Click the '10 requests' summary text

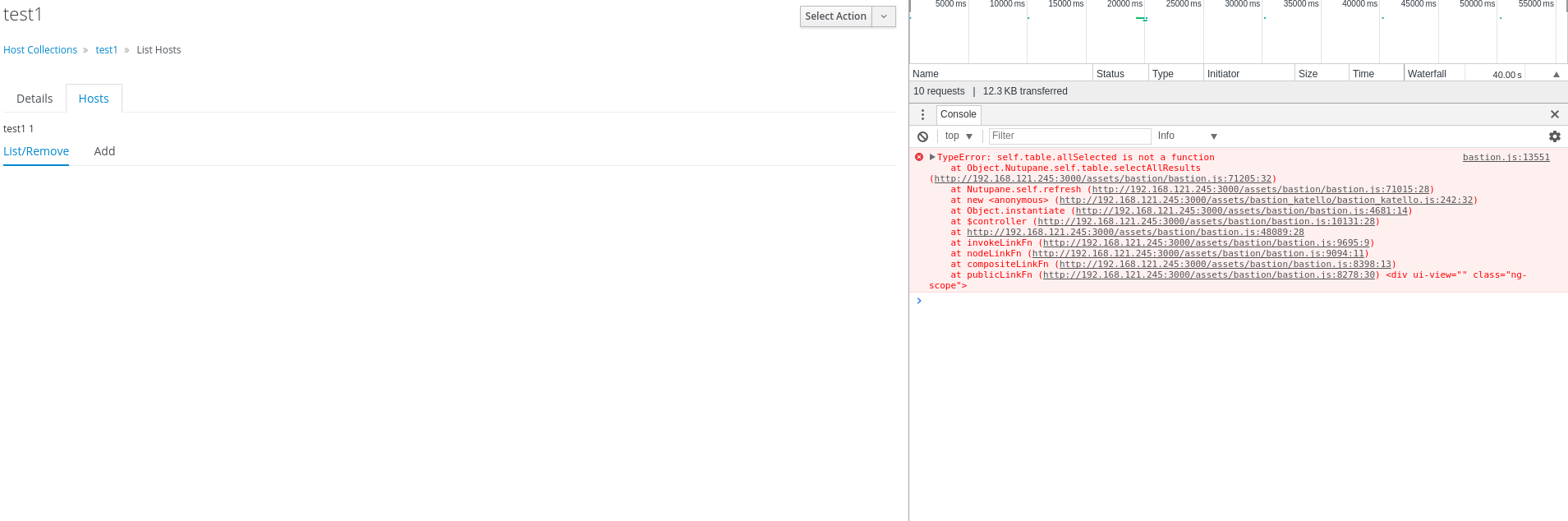coord(939,92)
